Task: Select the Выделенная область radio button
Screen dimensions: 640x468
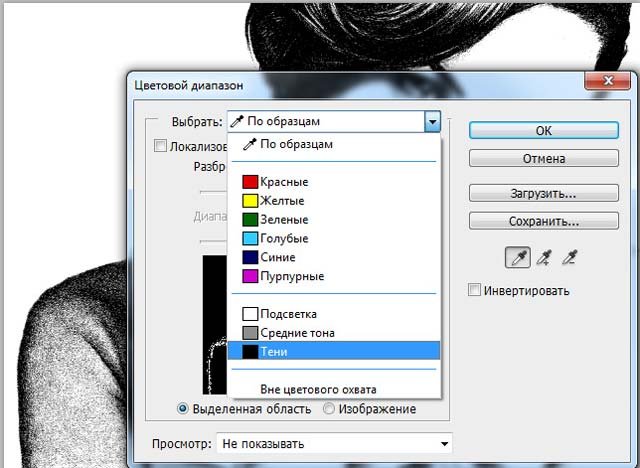Action: click(x=183, y=409)
